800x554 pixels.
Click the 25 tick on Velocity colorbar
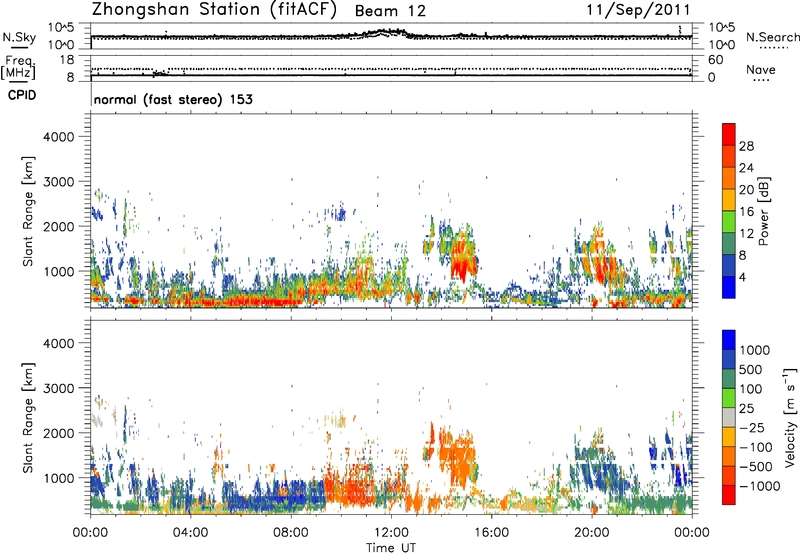pos(747,409)
